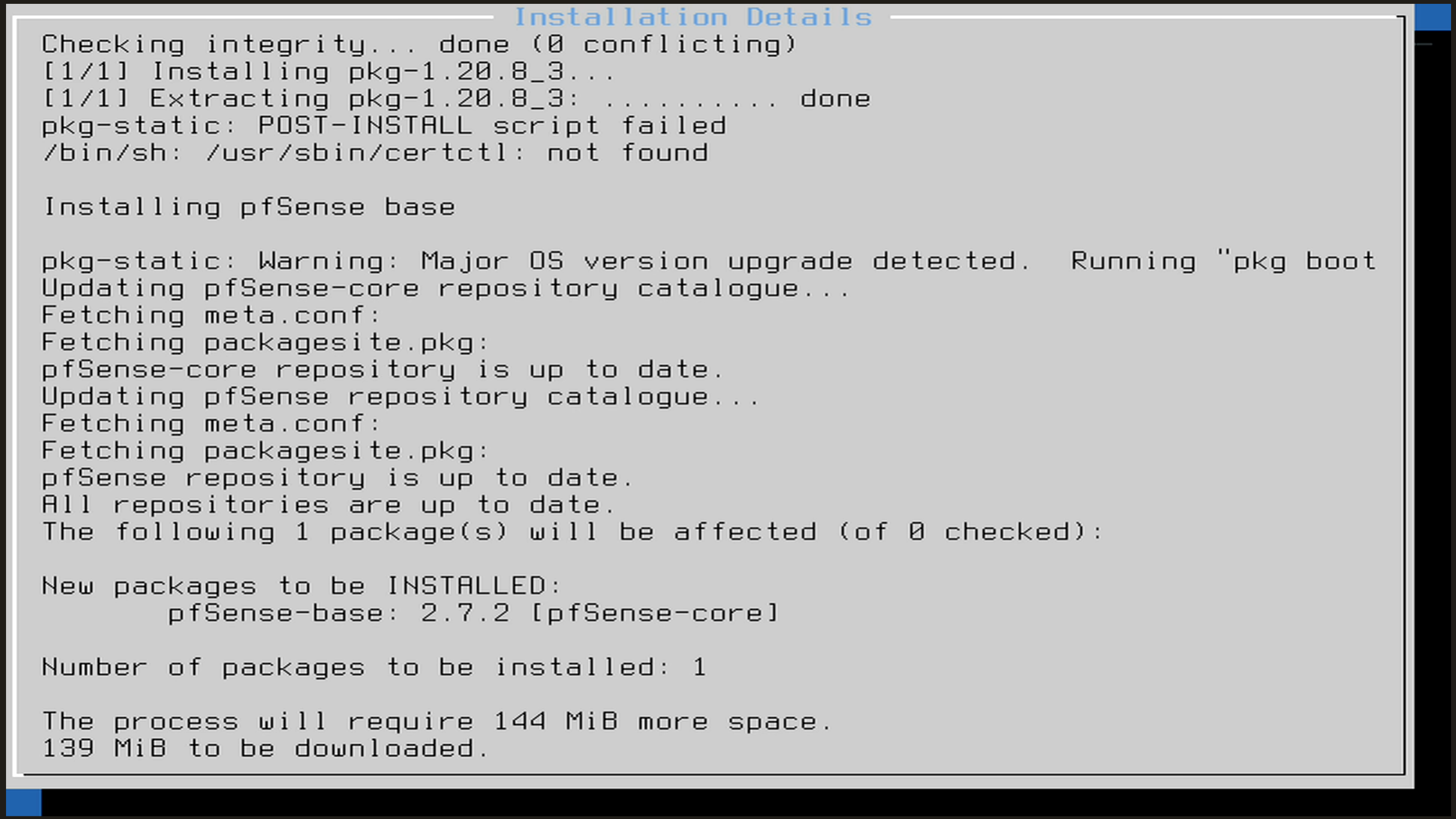The image size is (1456, 819).
Task: Click the "New packages to be INSTALLED:" line
Action: (x=301, y=586)
